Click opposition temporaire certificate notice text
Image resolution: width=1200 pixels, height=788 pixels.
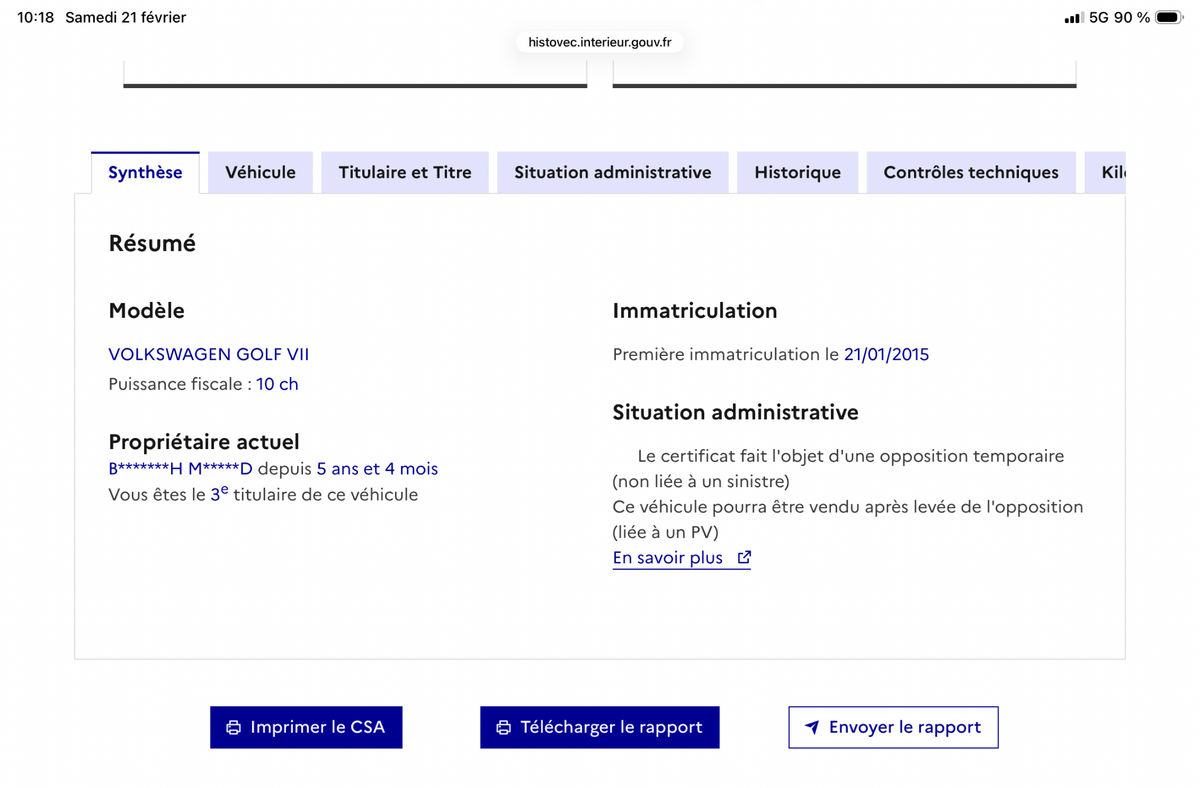tap(838, 468)
